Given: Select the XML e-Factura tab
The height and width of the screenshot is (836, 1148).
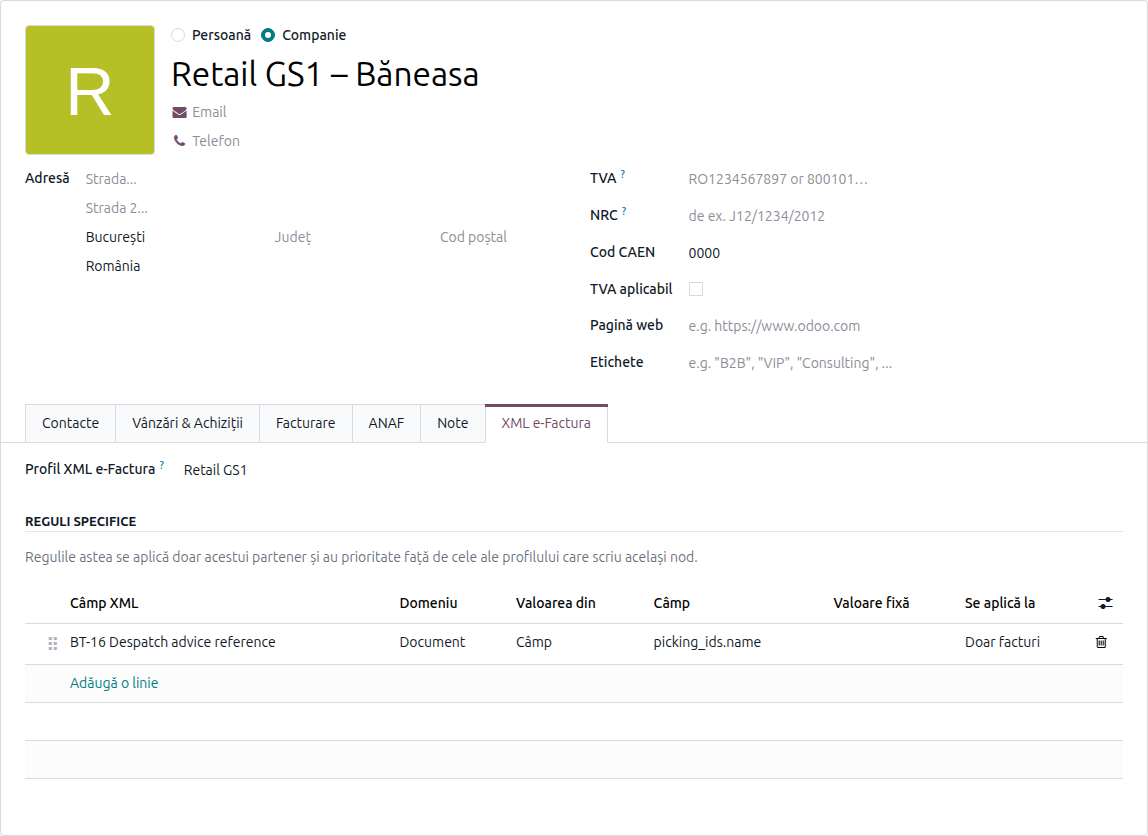Looking at the screenshot, I should coord(546,423).
